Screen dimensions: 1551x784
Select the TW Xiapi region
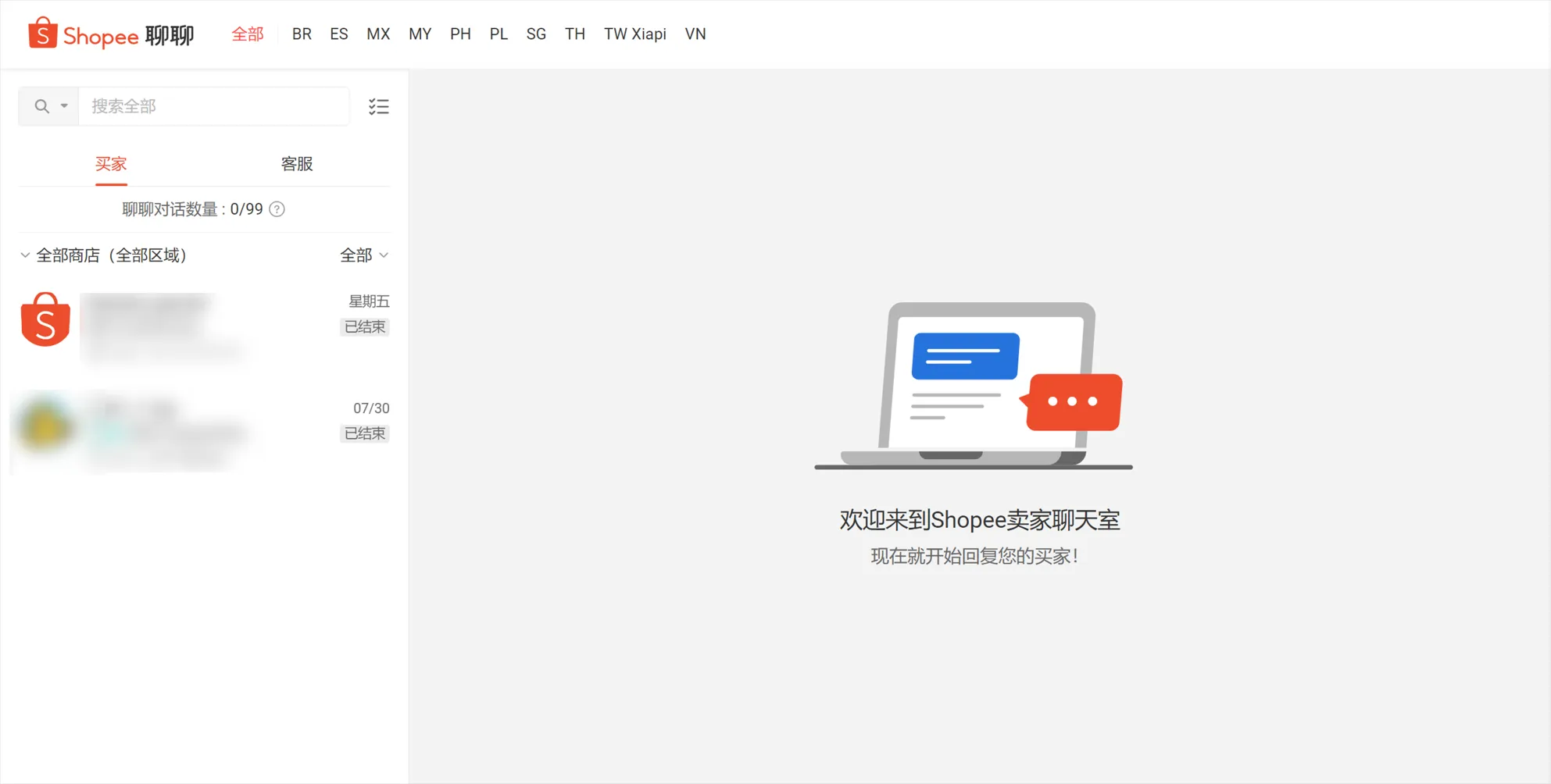tap(634, 34)
